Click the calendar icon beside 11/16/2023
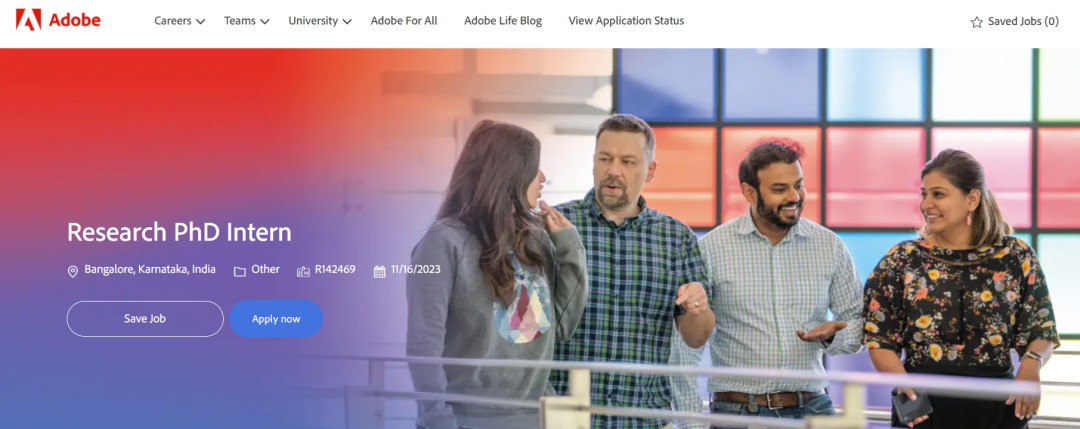The image size is (1080, 429). [380, 271]
